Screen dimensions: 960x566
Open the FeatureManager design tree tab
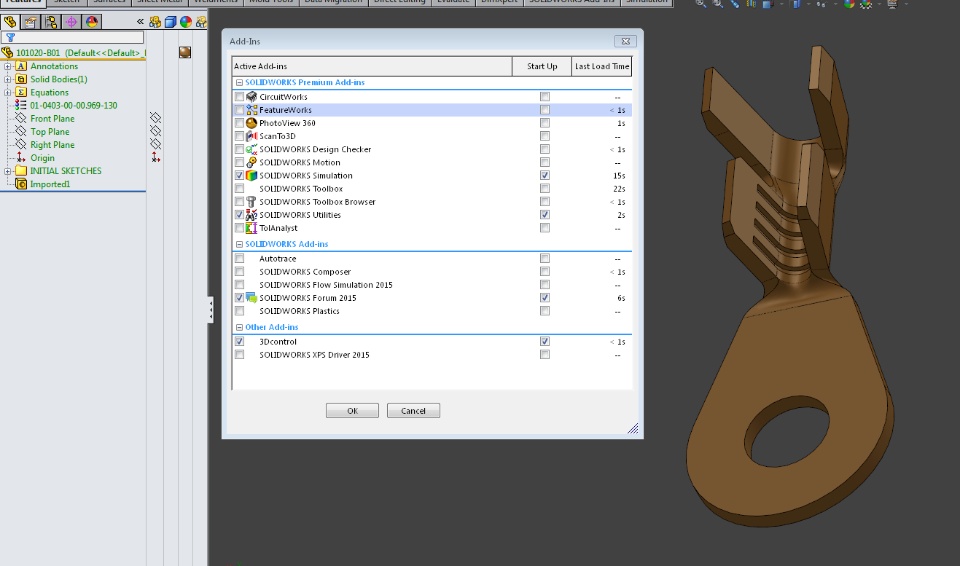pos(10,22)
